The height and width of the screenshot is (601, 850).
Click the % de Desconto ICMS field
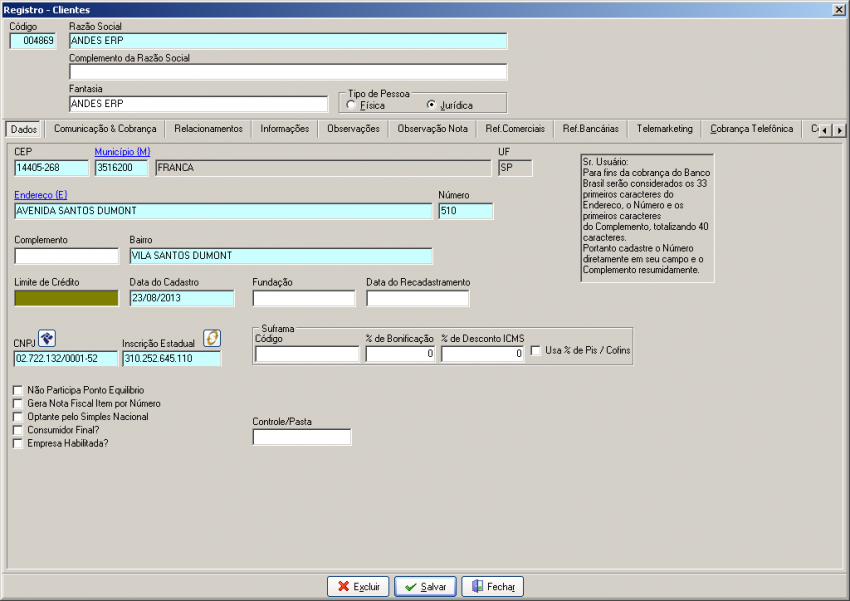tap(482, 354)
